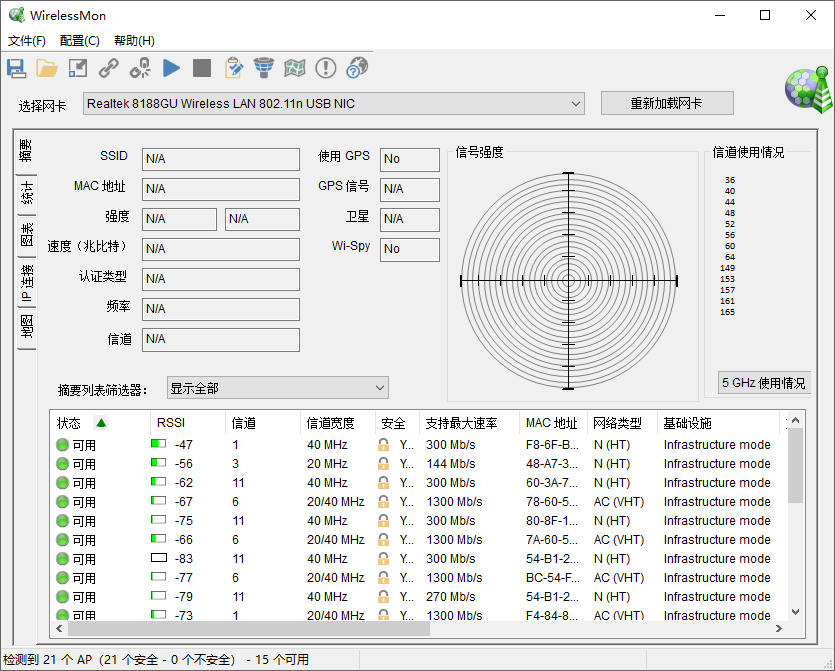Click the exclamation mark about icon
This screenshot has height=671, width=835.
pos(325,68)
